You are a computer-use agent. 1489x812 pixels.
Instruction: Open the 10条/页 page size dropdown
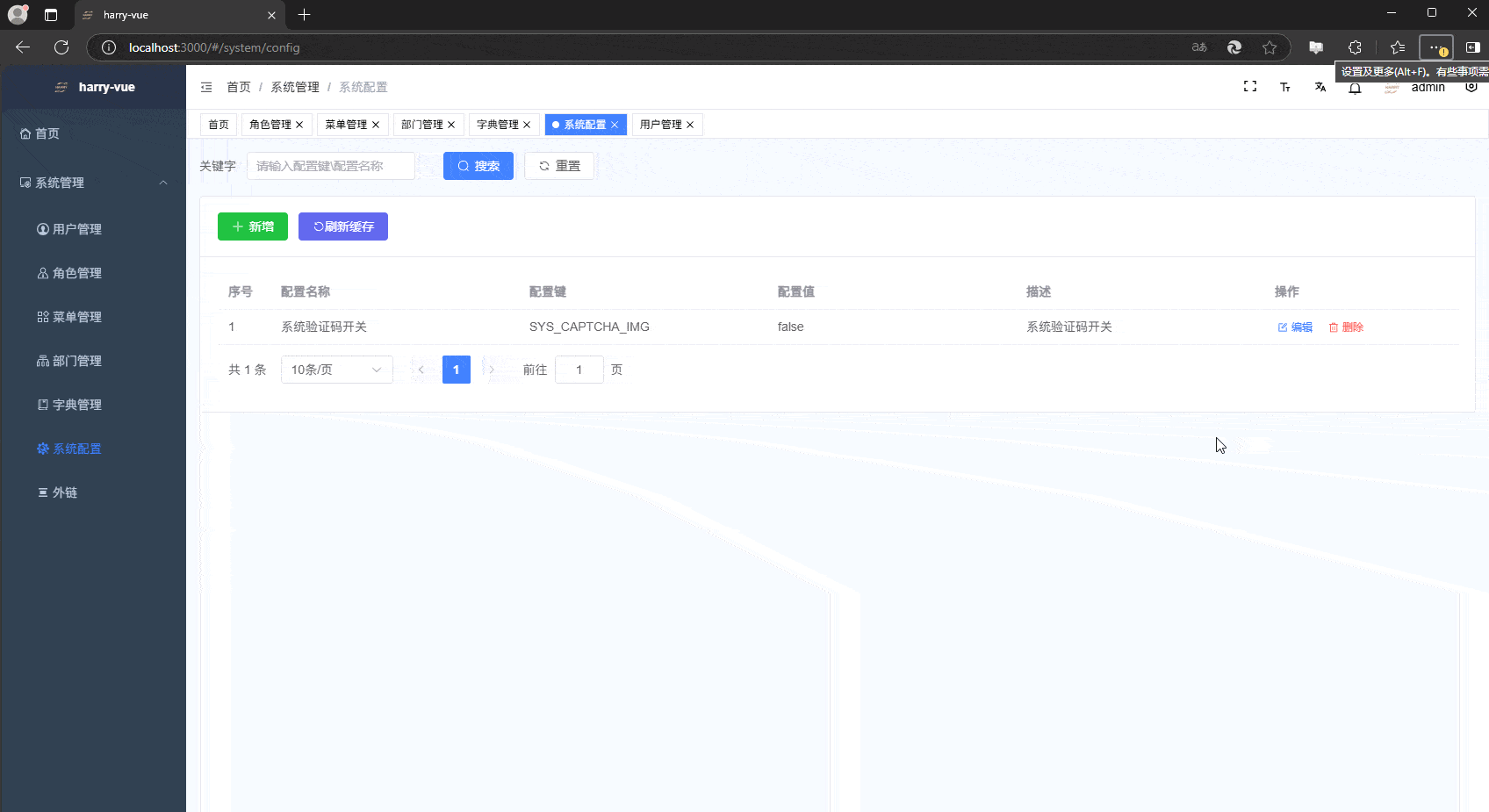337,370
